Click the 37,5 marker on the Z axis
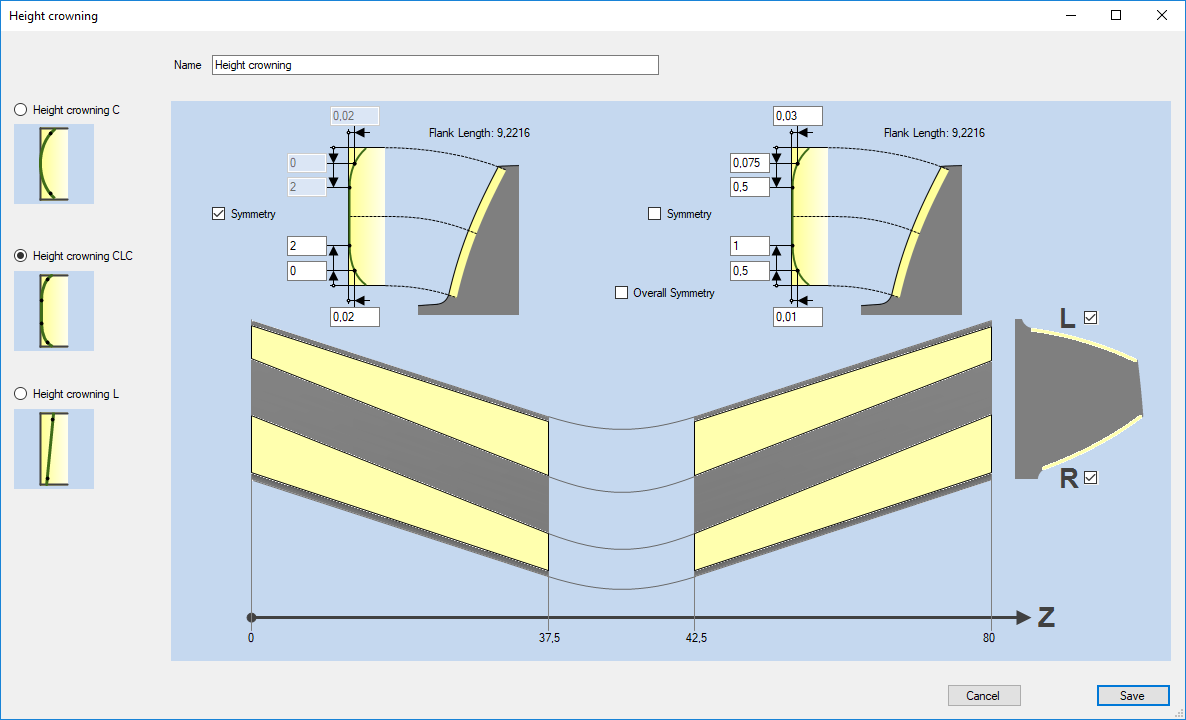 549,638
